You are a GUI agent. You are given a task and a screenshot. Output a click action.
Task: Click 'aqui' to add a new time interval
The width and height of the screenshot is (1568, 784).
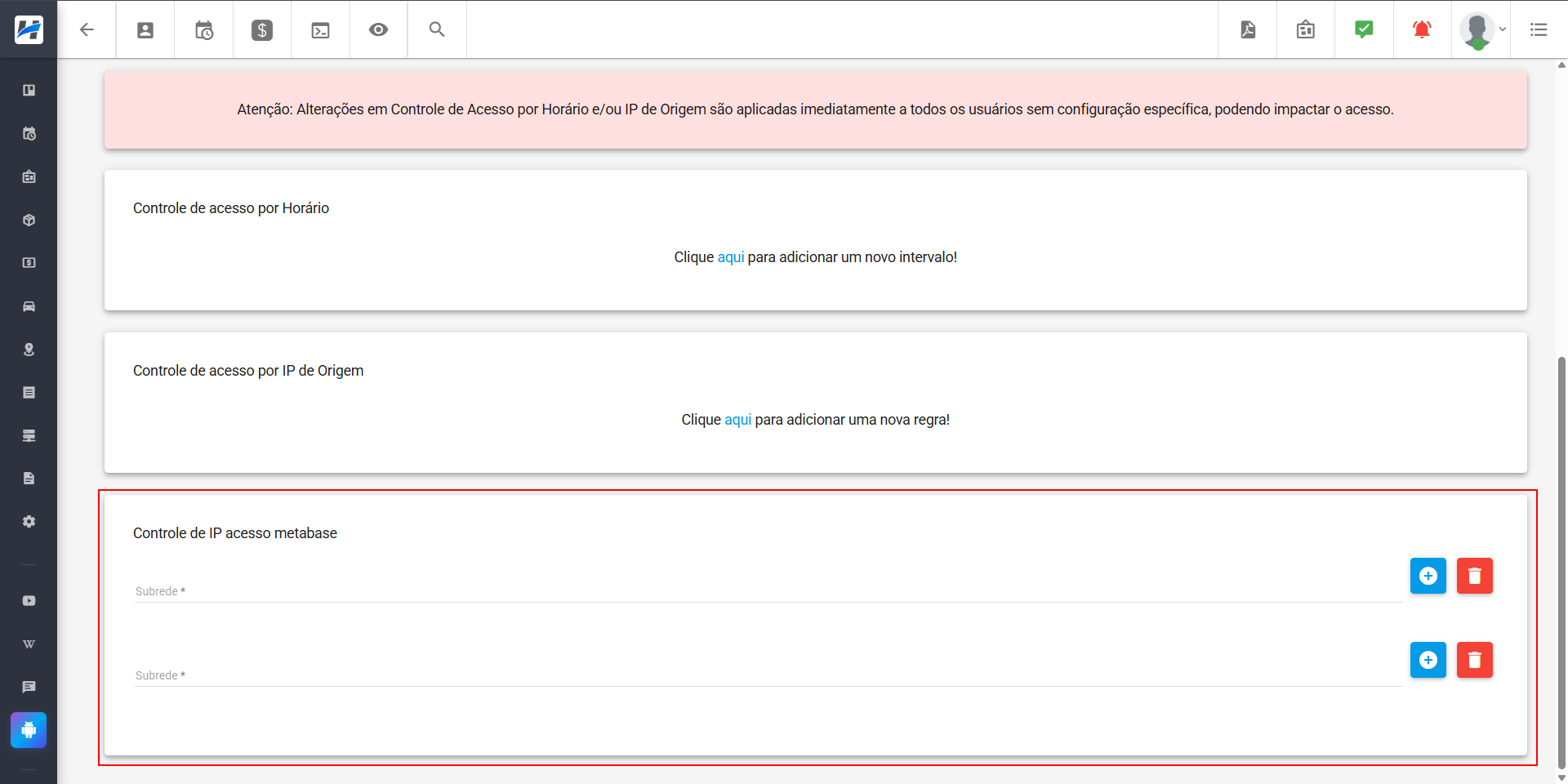click(730, 257)
